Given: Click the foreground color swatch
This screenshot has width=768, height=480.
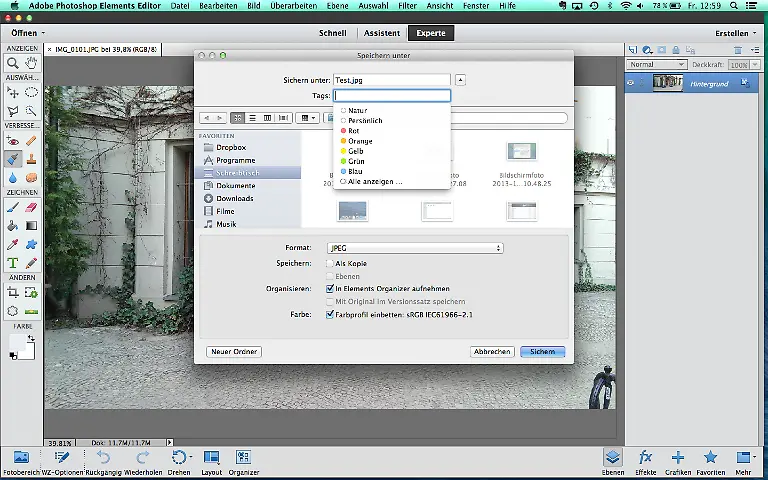Looking at the screenshot, I should tap(18, 343).
